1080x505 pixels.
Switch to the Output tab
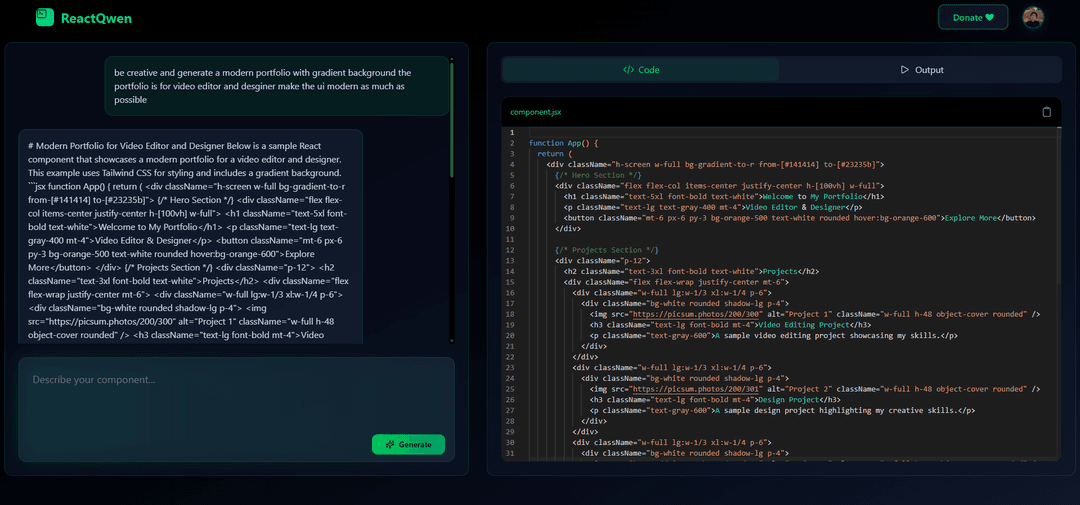click(x=921, y=70)
